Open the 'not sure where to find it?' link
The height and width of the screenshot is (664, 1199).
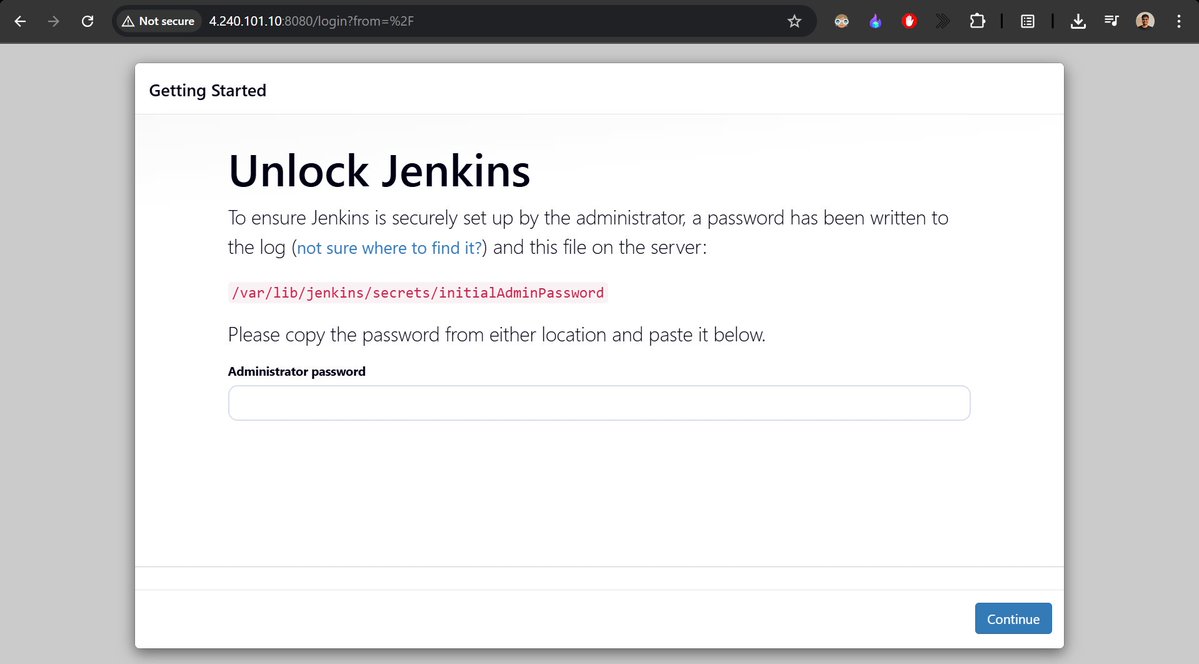click(388, 246)
